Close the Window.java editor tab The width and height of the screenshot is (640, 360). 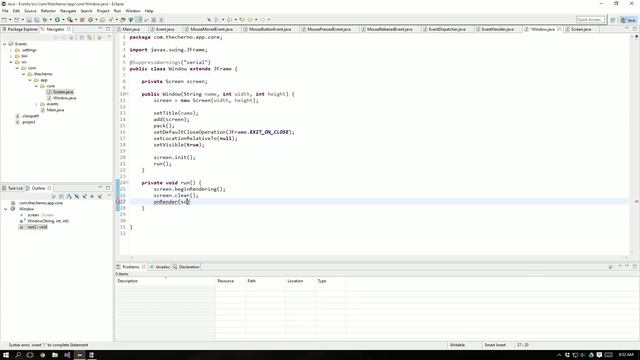click(x=559, y=29)
